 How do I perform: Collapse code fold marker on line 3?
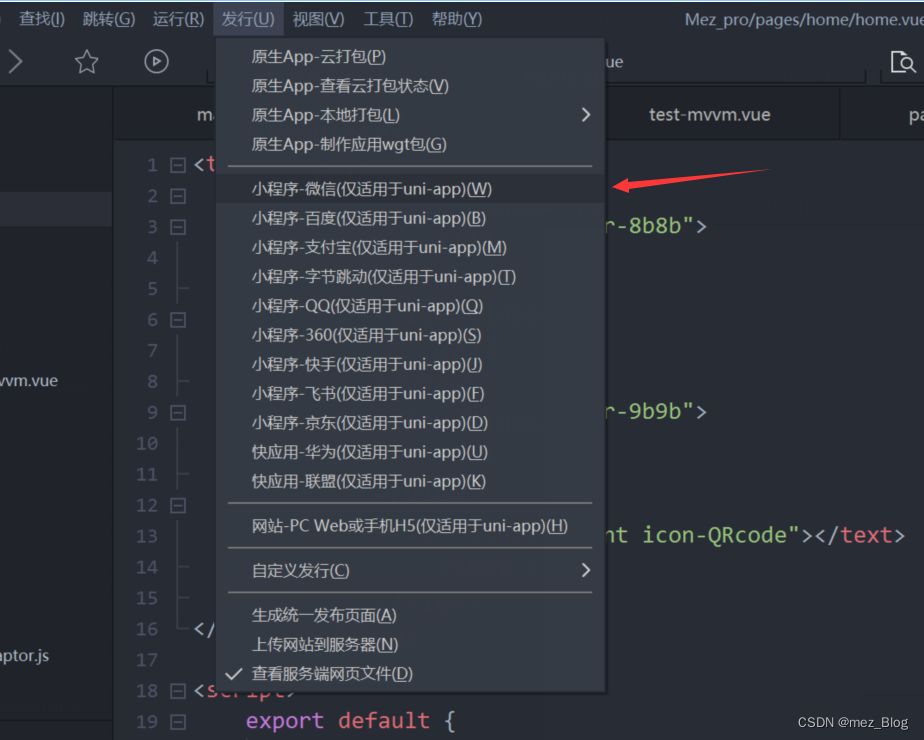click(x=178, y=227)
